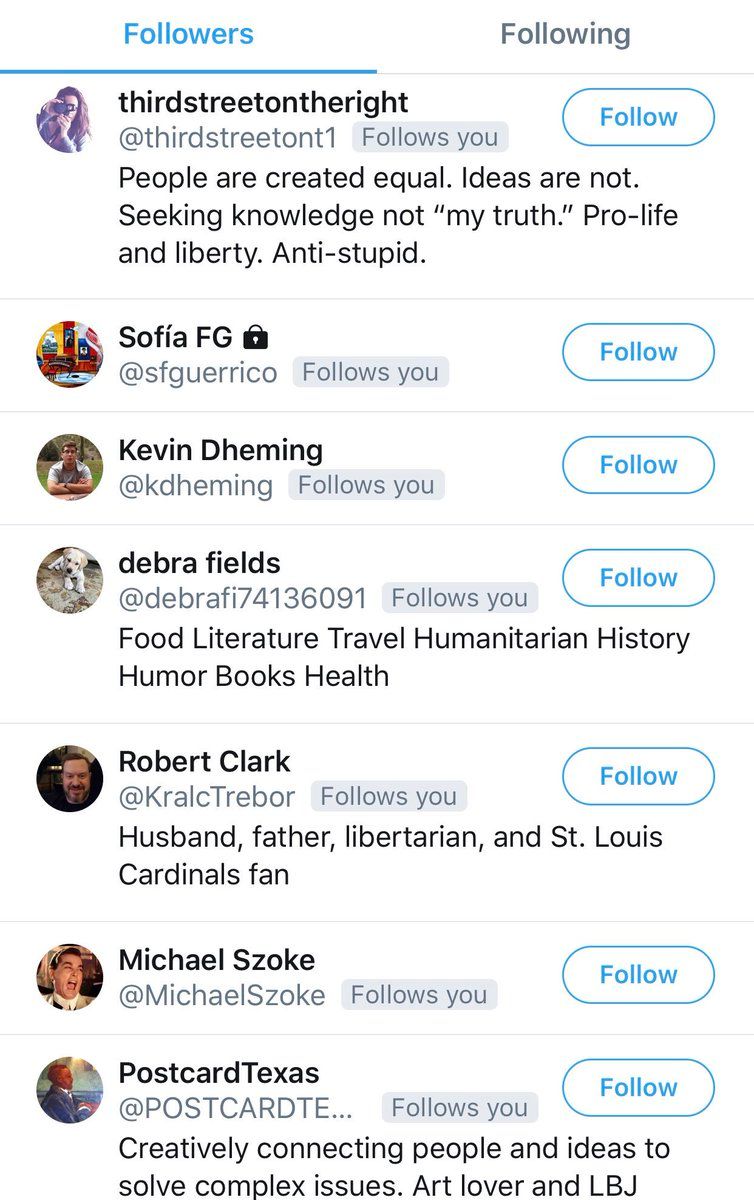Tap Sofía FG's avatar image

pyautogui.click(x=70, y=354)
